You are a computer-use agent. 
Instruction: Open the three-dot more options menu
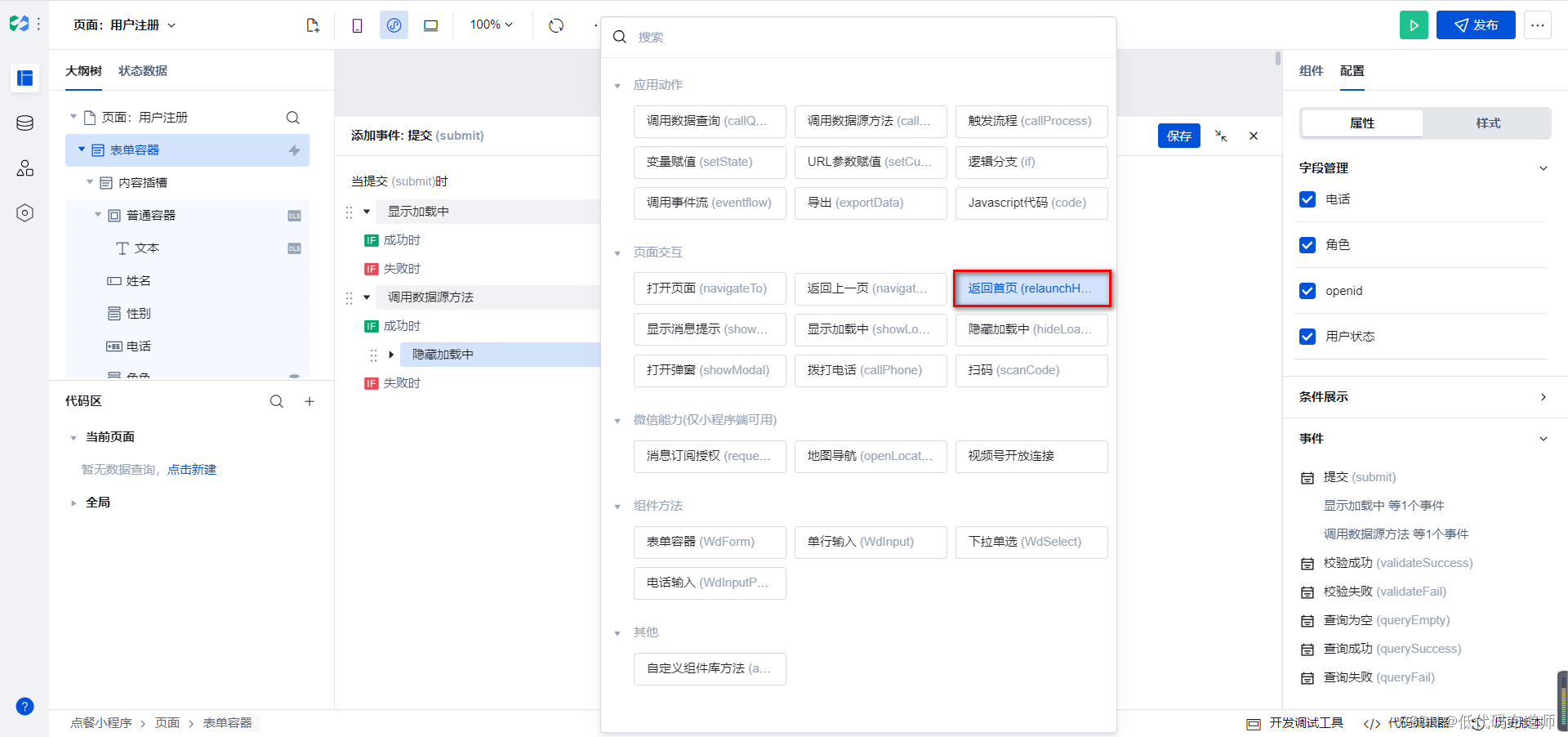click(1538, 25)
